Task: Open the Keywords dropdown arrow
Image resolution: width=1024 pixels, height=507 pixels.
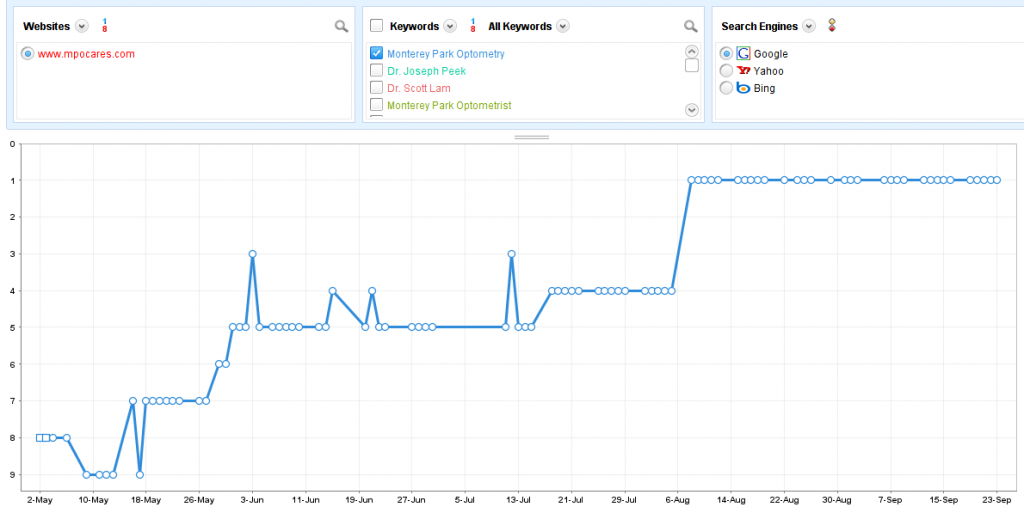Action: [x=450, y=26]
